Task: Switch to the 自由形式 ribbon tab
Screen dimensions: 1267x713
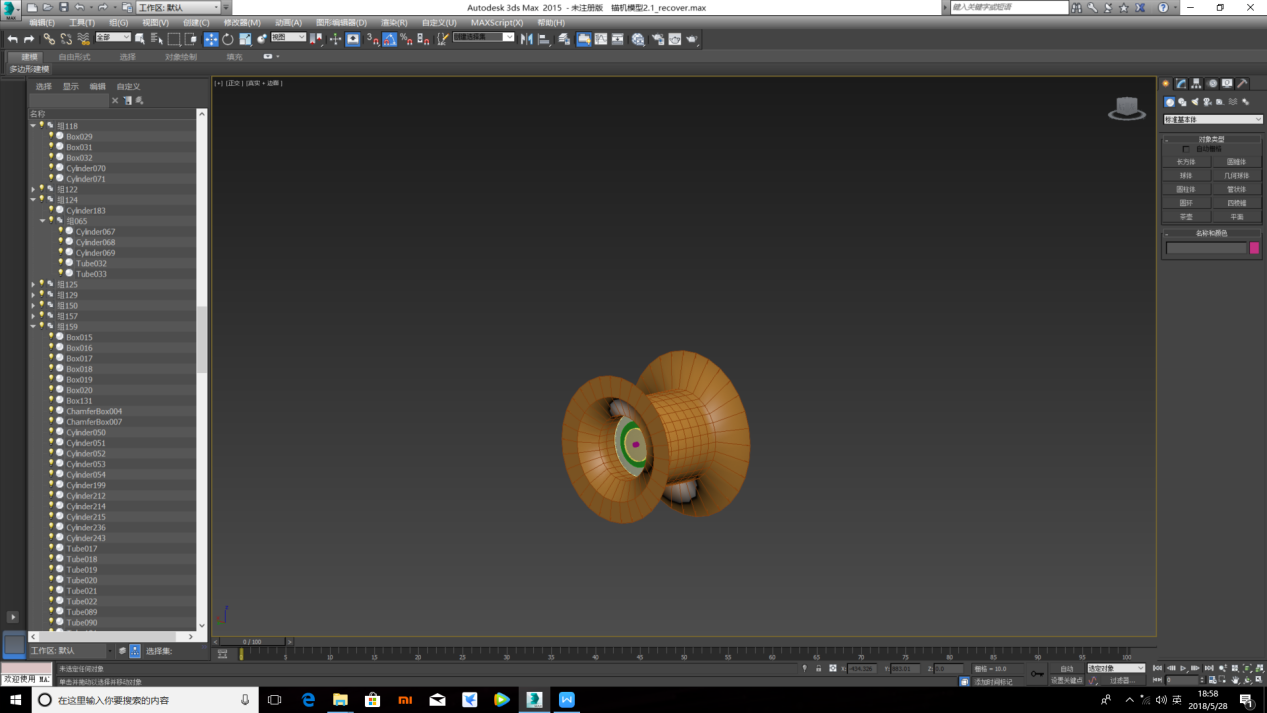Action: pyautogui.click(x=74, y=57)
